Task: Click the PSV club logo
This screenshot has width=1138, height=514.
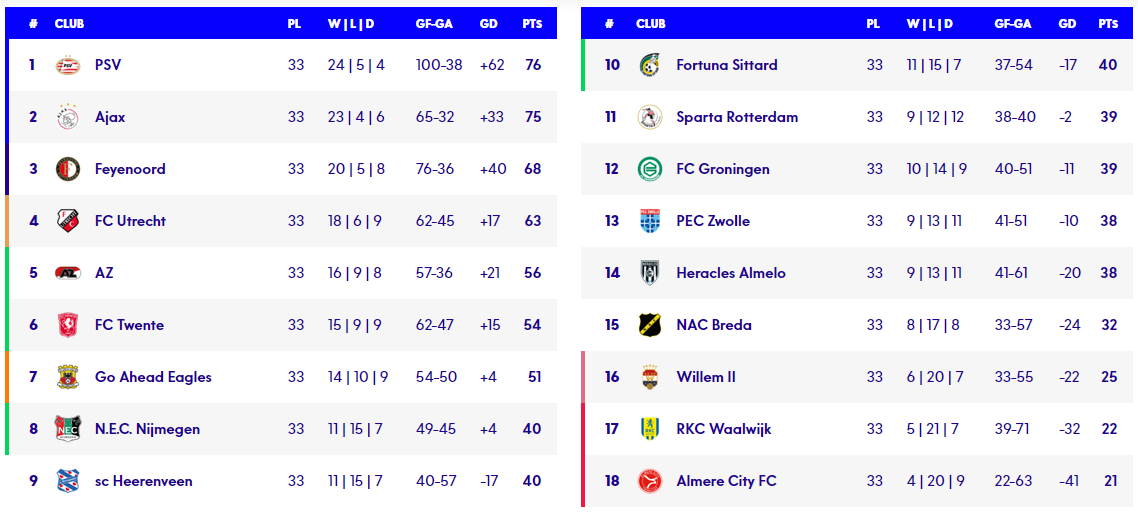Action: pyautogui.click(x=68, y=65)
